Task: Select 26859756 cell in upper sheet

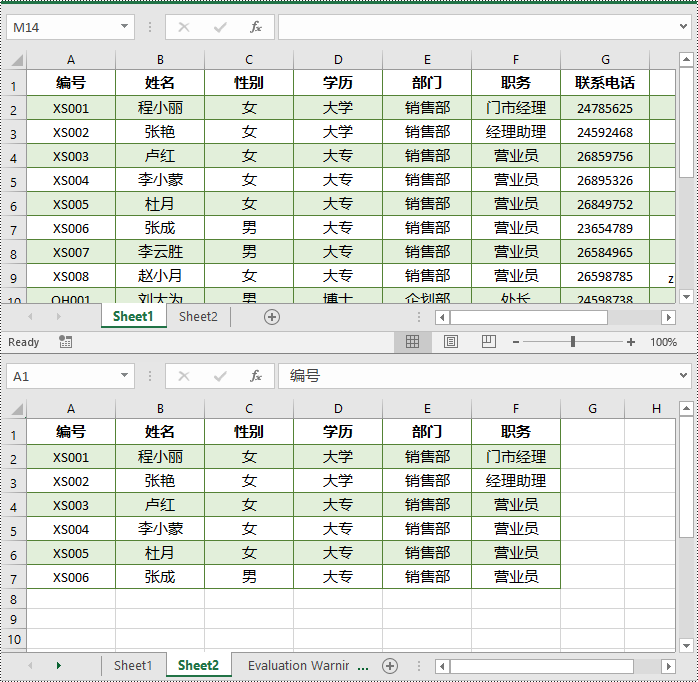Action: pyautogui.click(x=605, y=156)
